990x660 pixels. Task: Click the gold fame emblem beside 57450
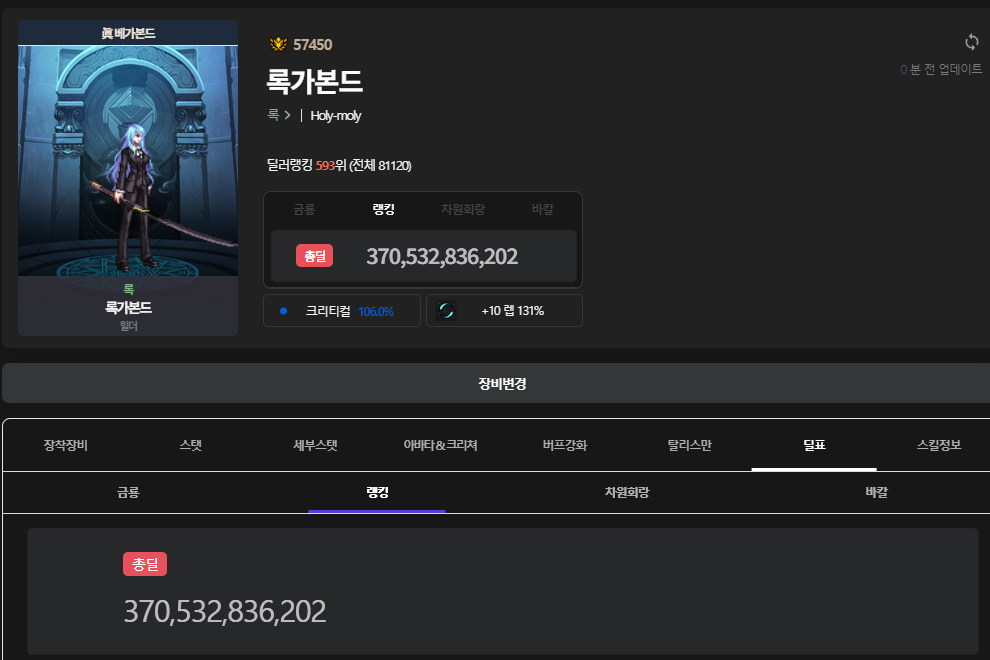tap(278, 44)
